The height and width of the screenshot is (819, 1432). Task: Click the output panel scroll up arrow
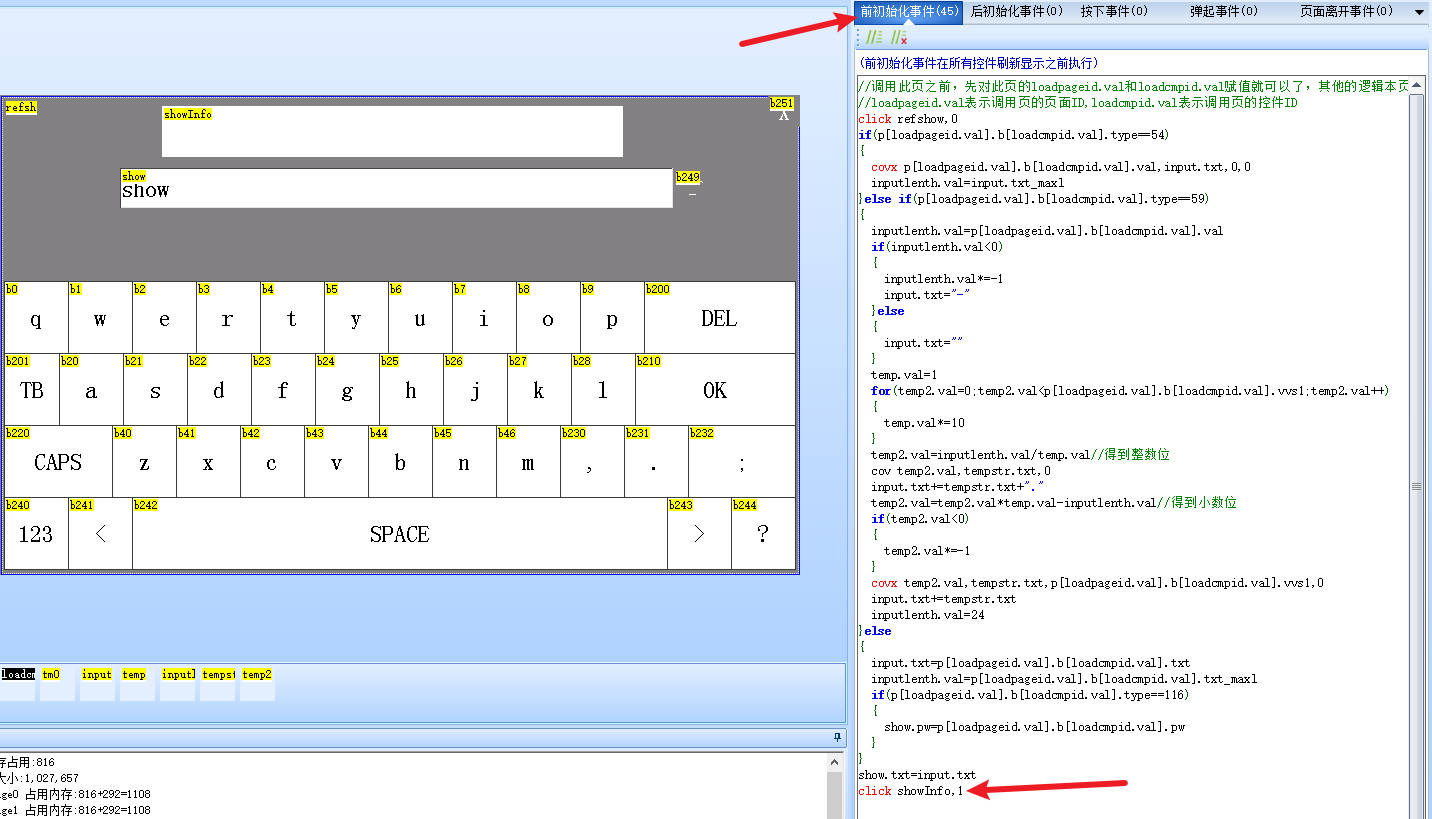(836, 762)
